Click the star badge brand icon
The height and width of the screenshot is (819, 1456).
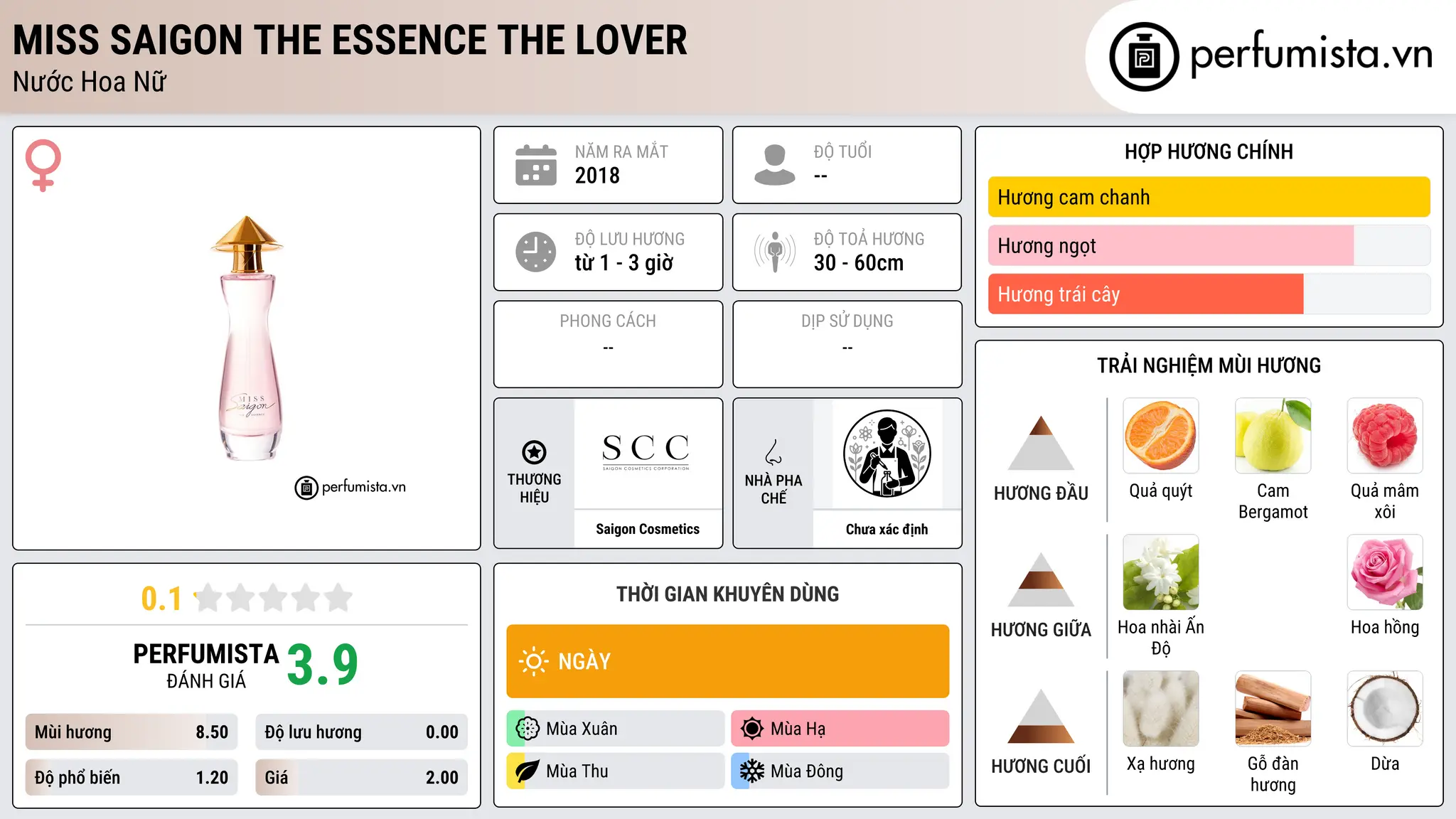coord(534,451)
